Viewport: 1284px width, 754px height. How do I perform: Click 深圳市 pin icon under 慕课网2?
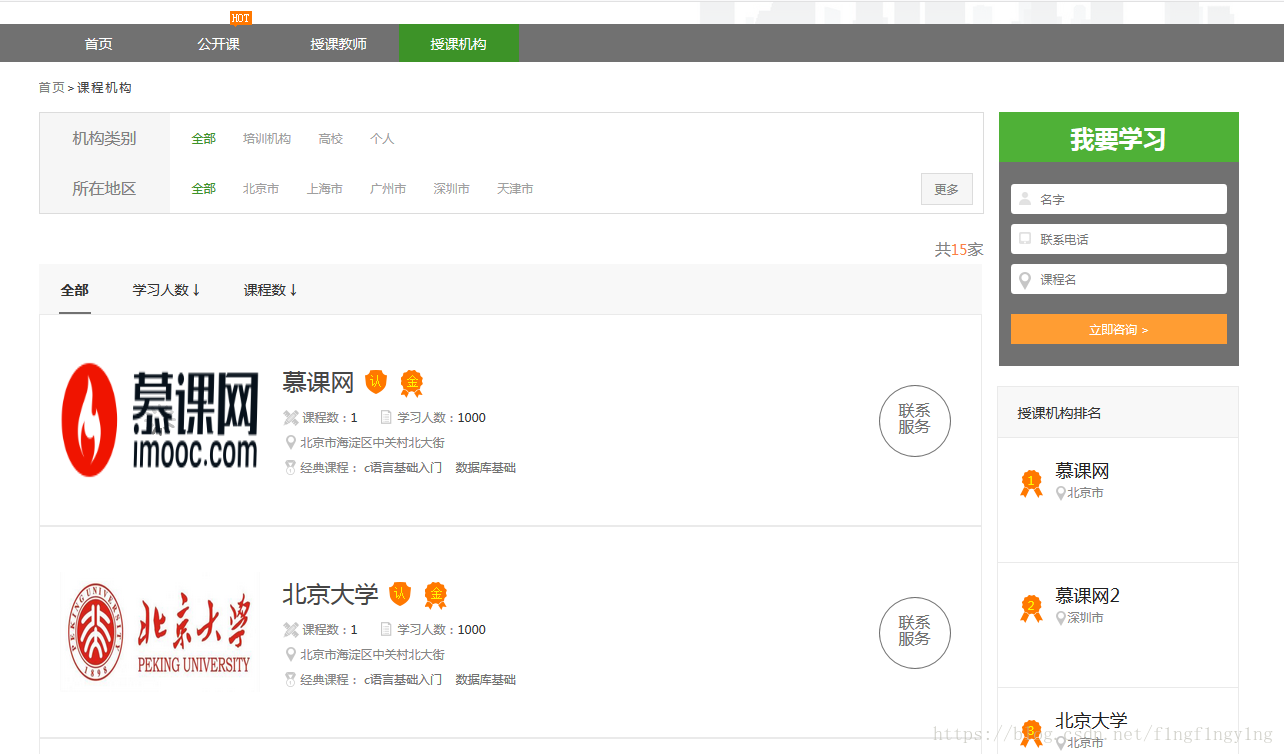[x=1061, y=618]
